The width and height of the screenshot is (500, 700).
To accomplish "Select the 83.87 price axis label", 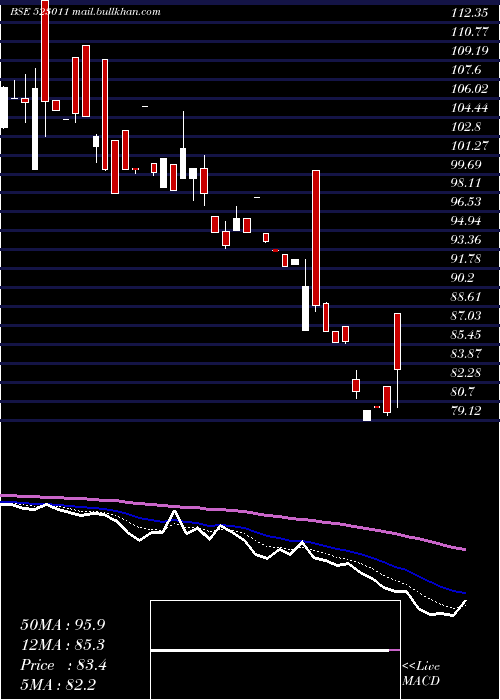I will pos(466,354).
